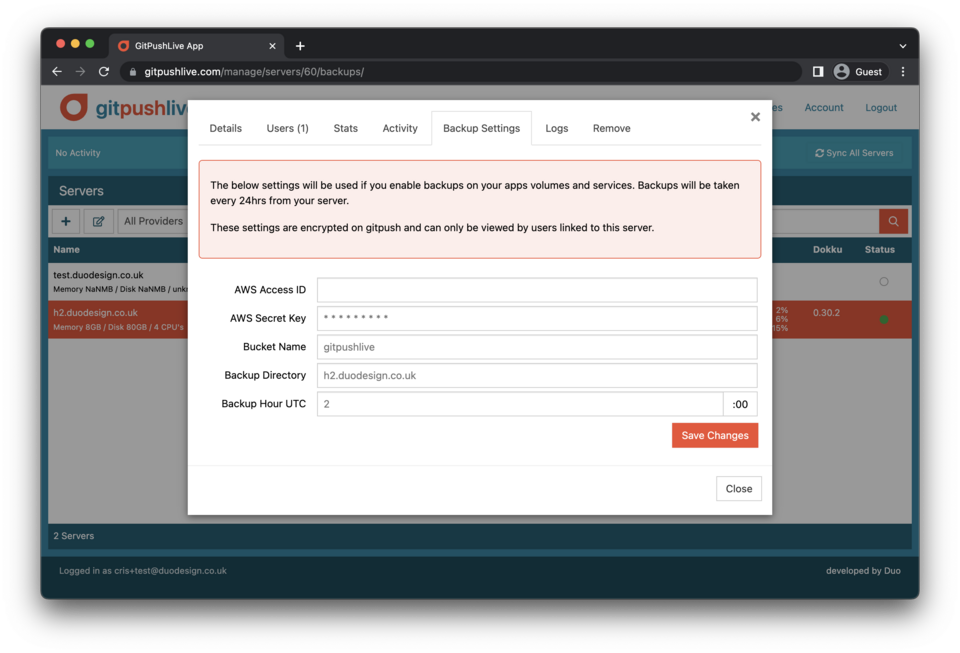Click the browser forward arrow

point(80,72)
